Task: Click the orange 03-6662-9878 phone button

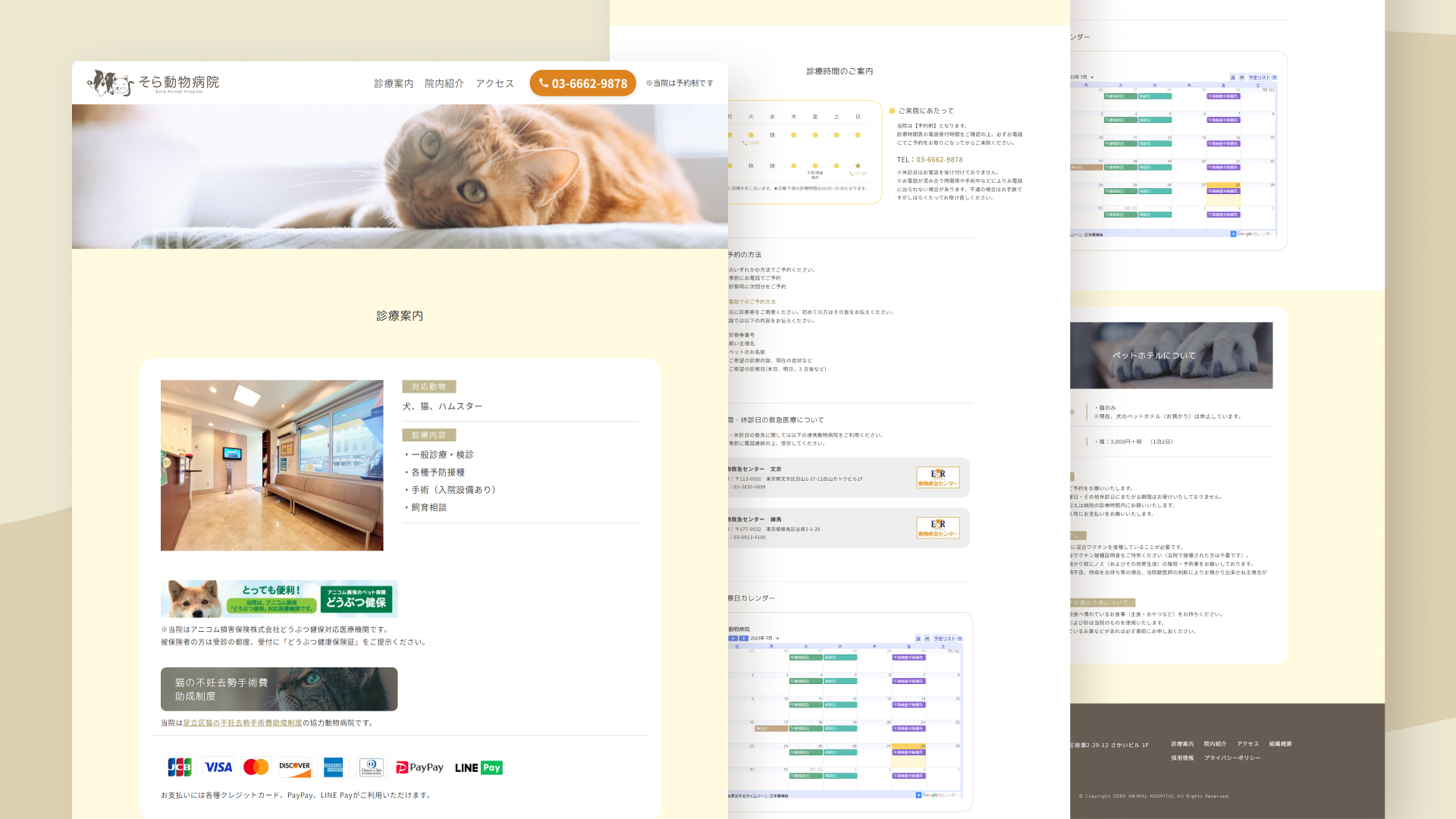Action: (582, 83)
